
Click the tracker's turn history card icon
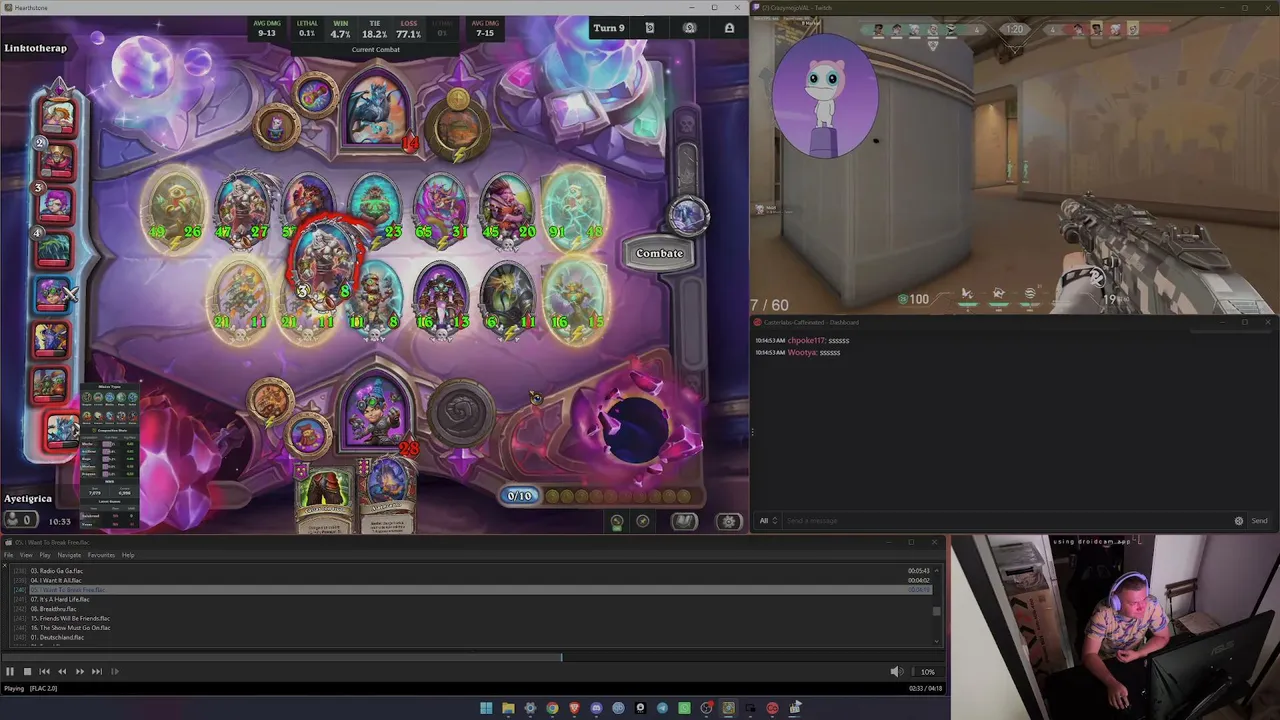point(649,28)
